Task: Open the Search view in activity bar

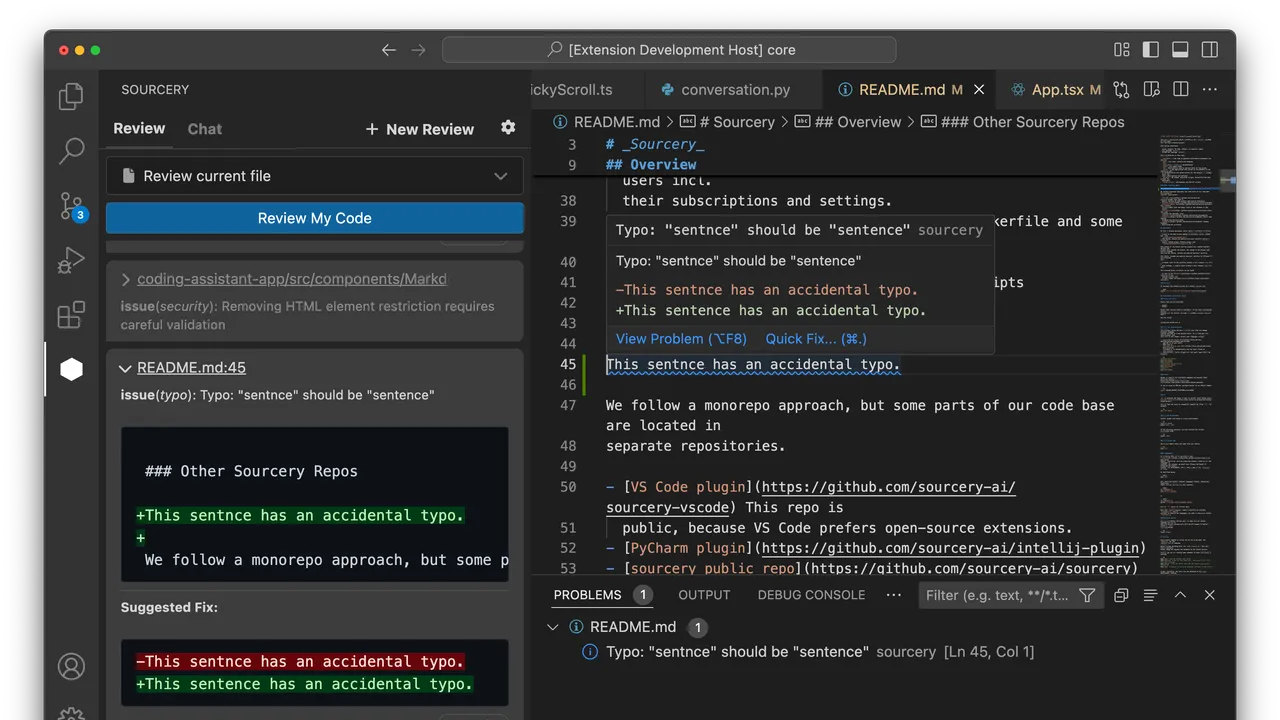Action: point(71,151)
